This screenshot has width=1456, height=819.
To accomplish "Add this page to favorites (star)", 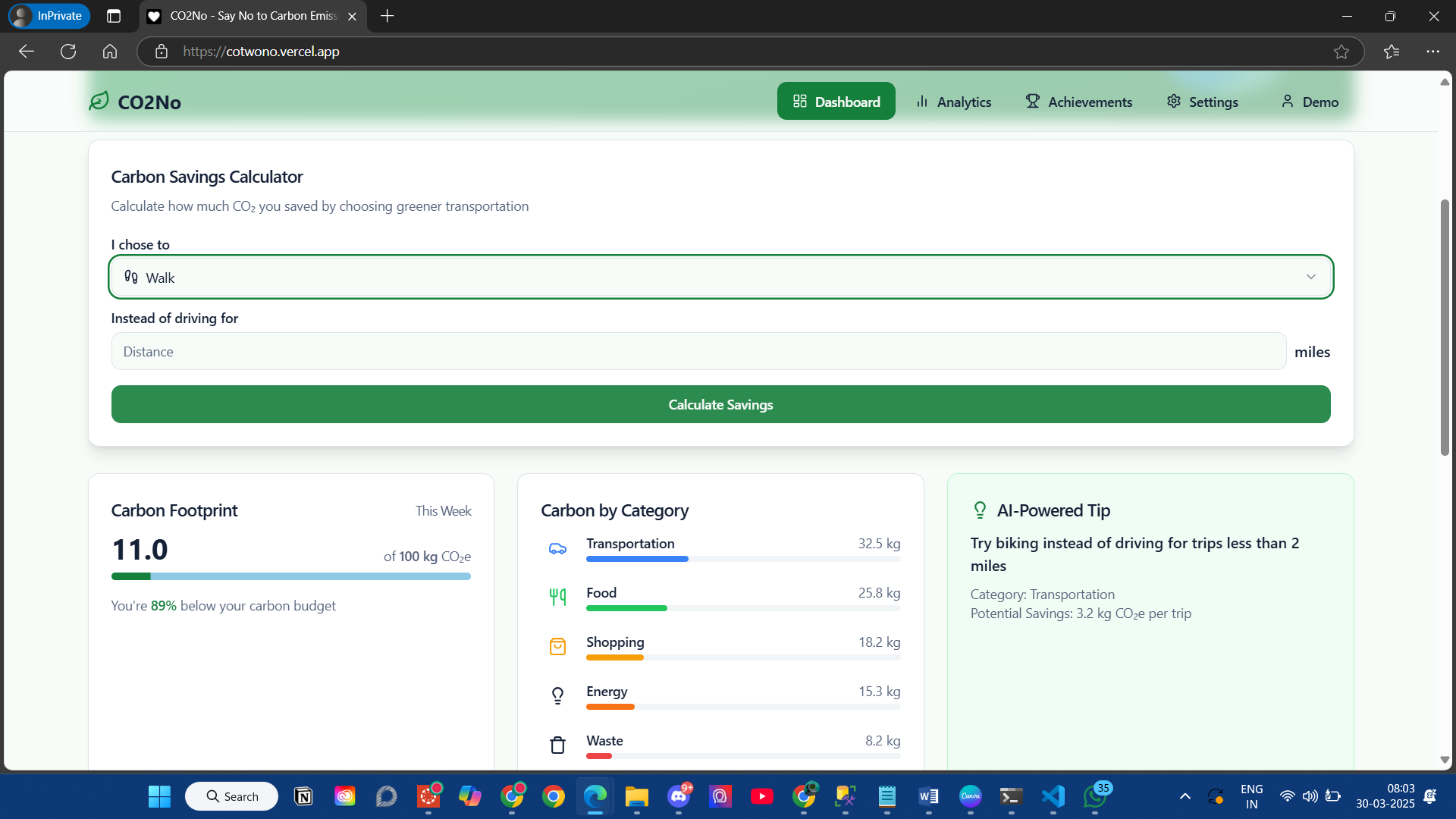I will pos(1341,52).
